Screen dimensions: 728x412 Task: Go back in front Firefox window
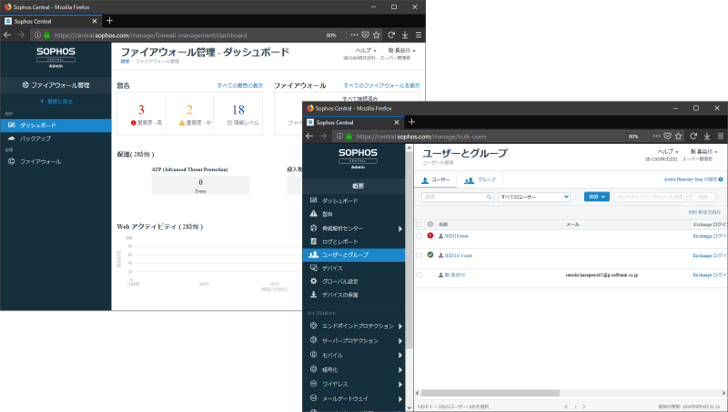point(310,136)
